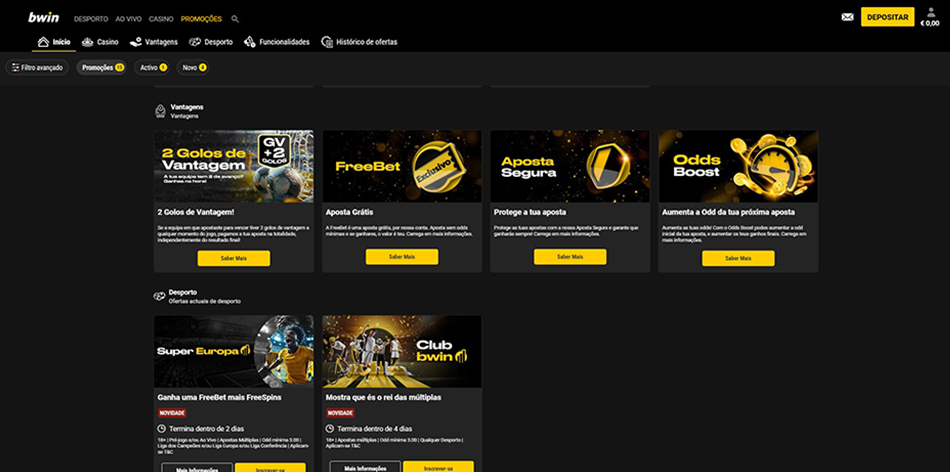950x472 pixels.
Task: Click the Vantagens hand icon
Action: coord(136,42)
